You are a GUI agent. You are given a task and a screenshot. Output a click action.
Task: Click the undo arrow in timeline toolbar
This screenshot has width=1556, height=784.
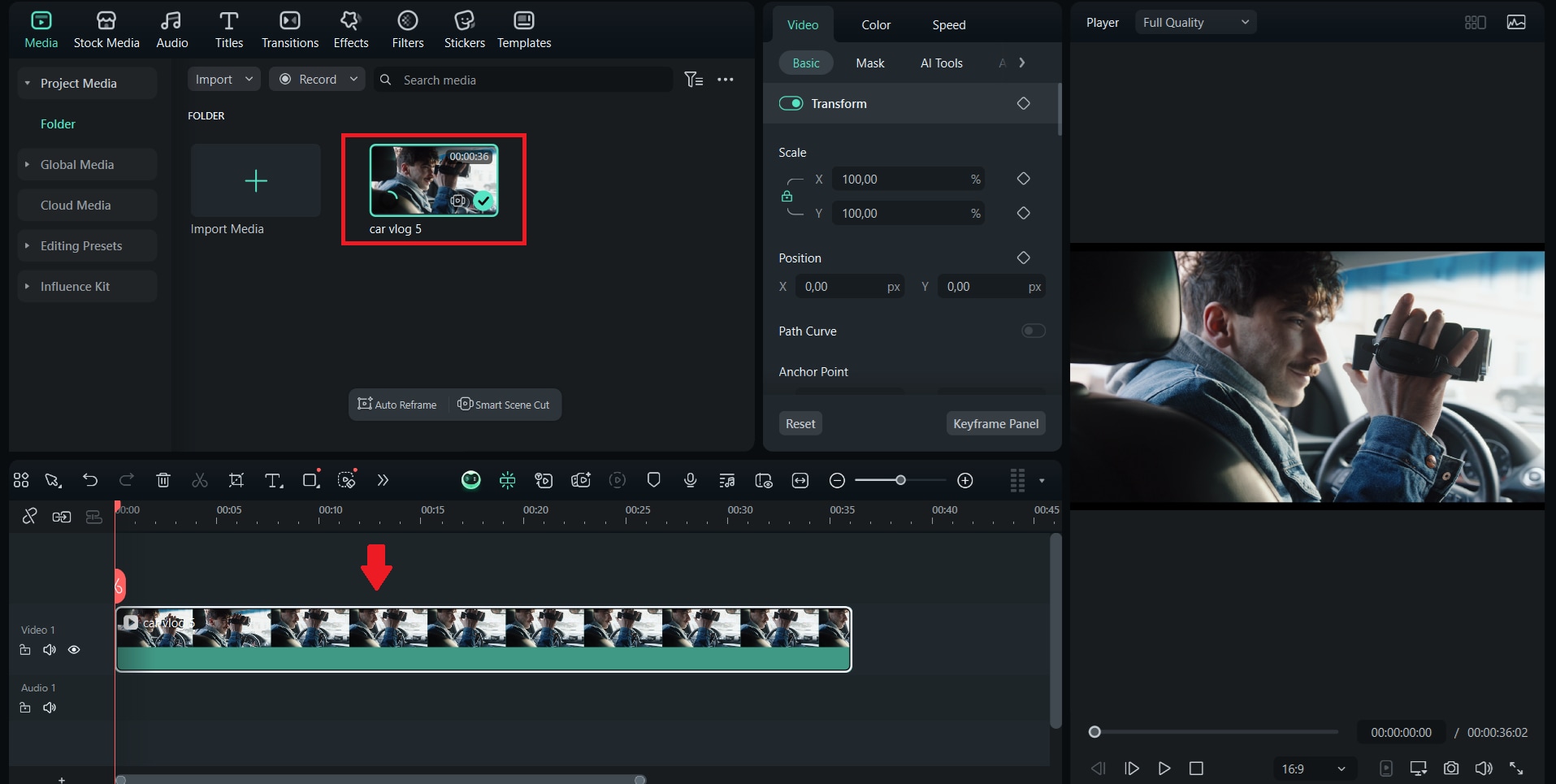(90, 480)
